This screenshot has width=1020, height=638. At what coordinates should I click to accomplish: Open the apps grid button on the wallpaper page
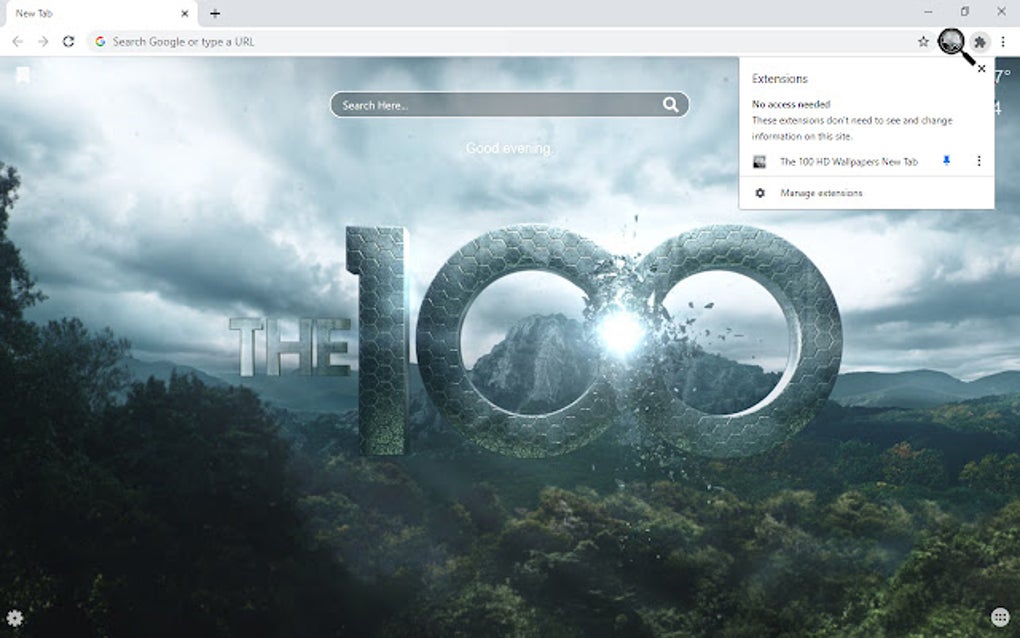[1000, 617]
